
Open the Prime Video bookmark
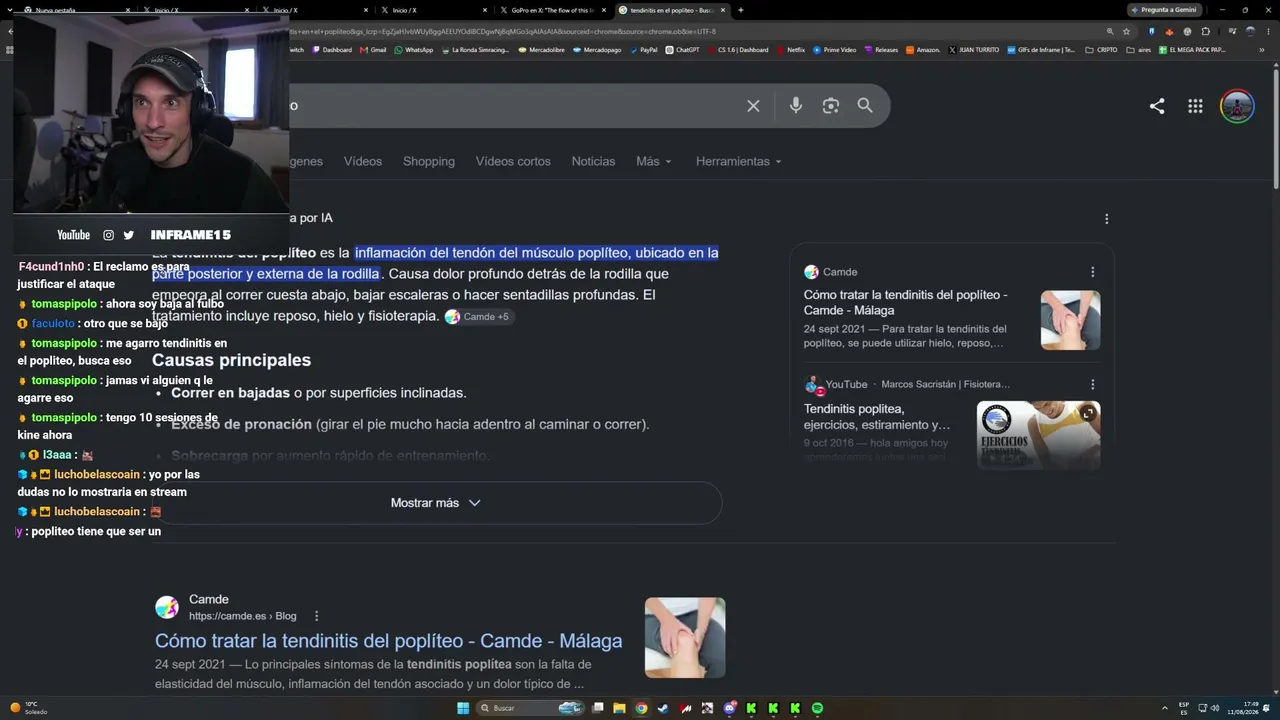[x=835, y=50]
